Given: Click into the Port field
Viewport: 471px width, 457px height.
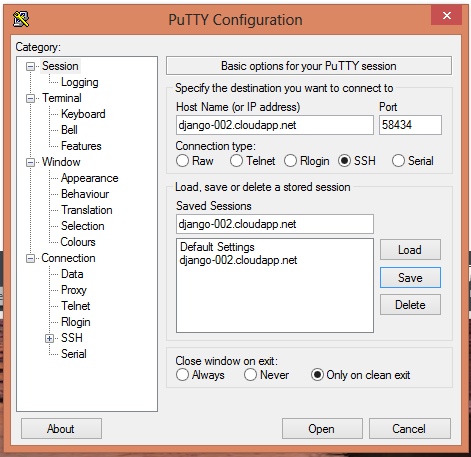Looking at the screenshot, I should coord(410,125).
